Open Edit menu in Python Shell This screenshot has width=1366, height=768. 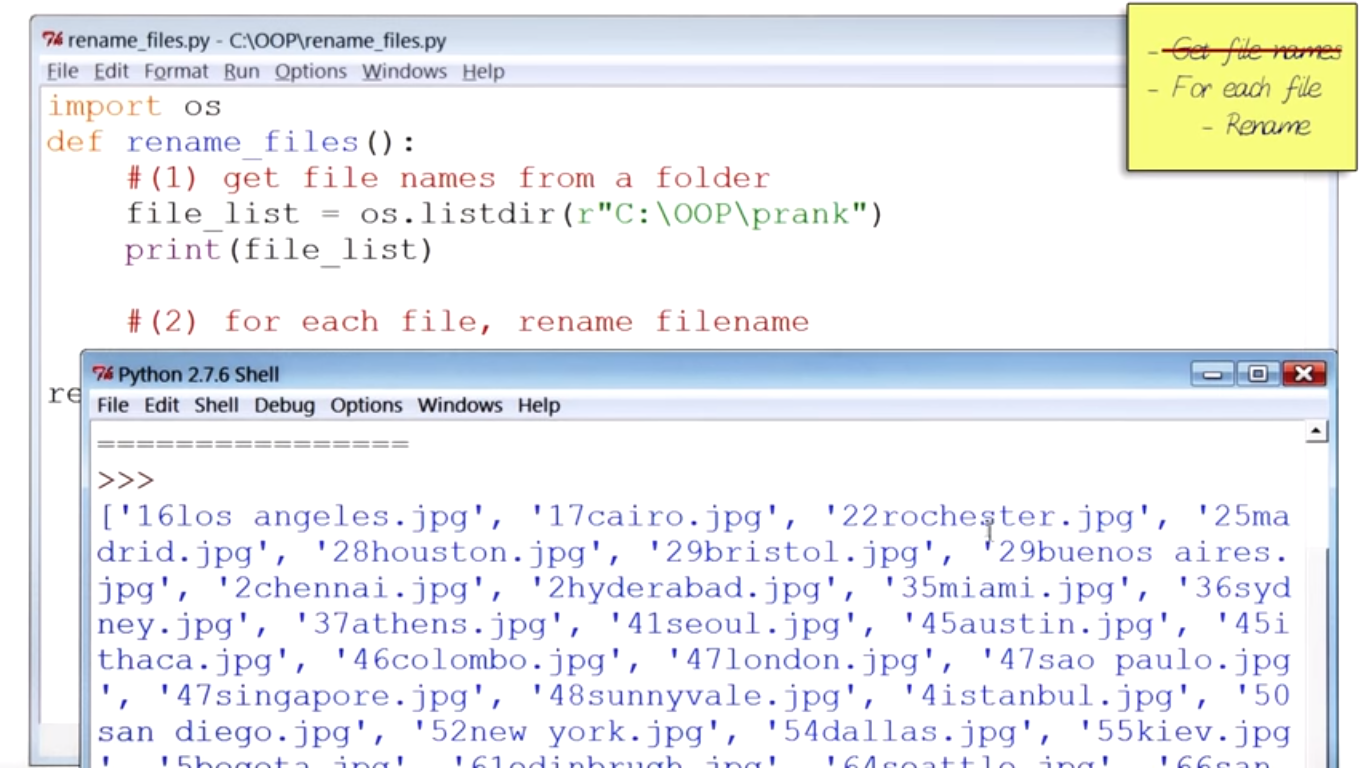[x=161, y=405]
